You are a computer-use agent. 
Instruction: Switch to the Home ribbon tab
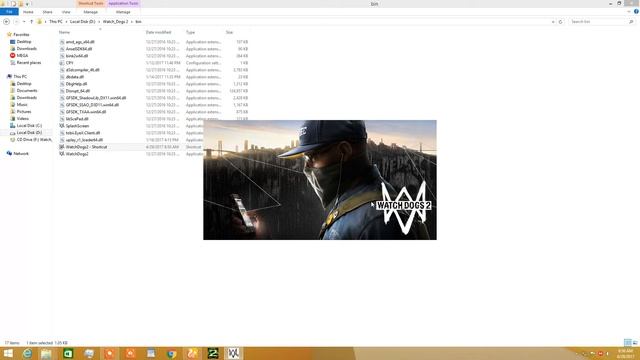tap(28, 12)
